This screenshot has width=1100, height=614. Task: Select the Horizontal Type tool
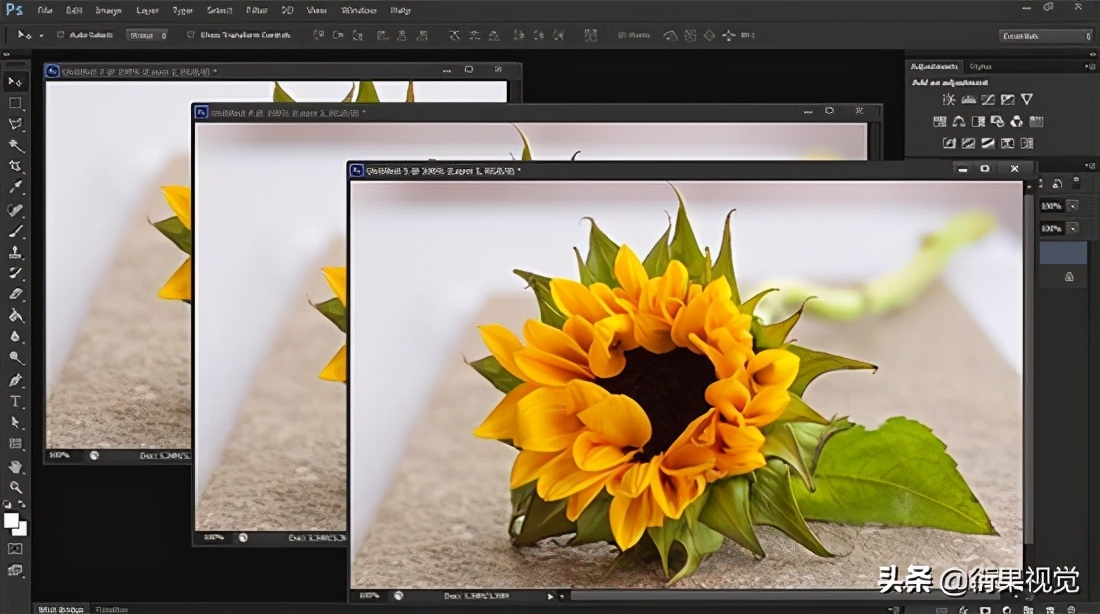coord(15,401)
